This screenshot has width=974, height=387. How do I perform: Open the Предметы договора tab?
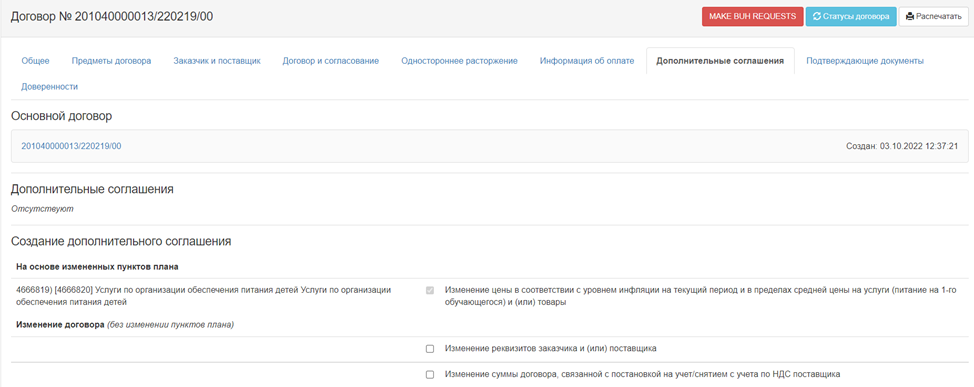(111, 61)
